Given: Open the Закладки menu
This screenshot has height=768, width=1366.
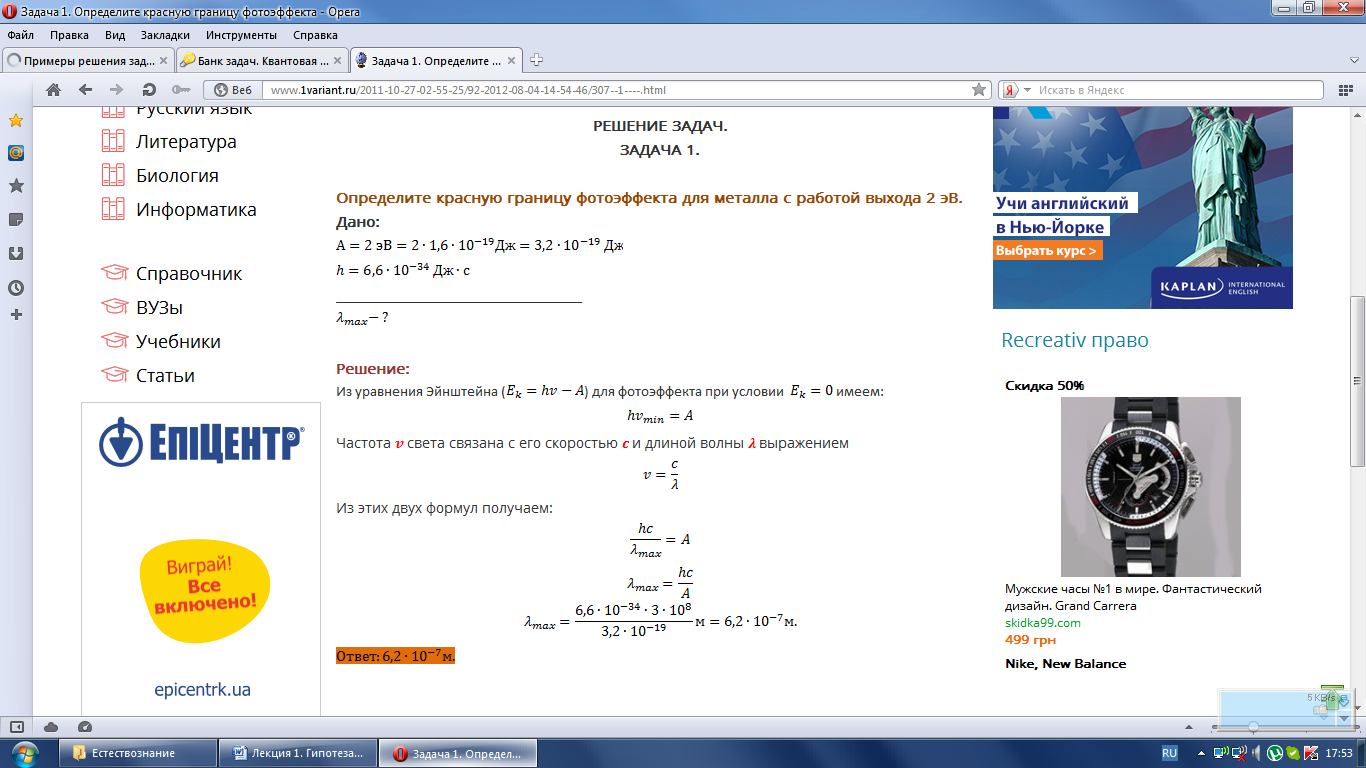Looking at the screenshot, I should click(165, 35).
